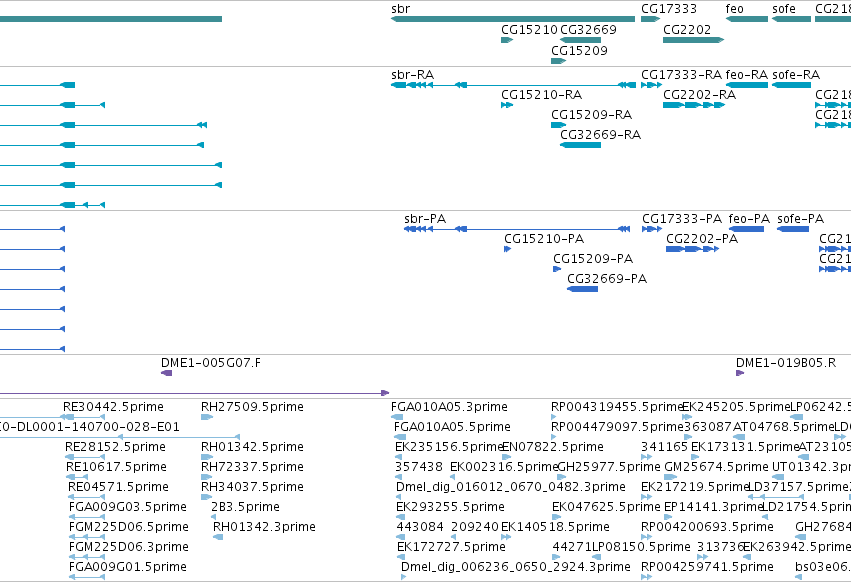Select the sofe gene feature
This screenshot has width=851, height=582.
(x=791, y=19)
